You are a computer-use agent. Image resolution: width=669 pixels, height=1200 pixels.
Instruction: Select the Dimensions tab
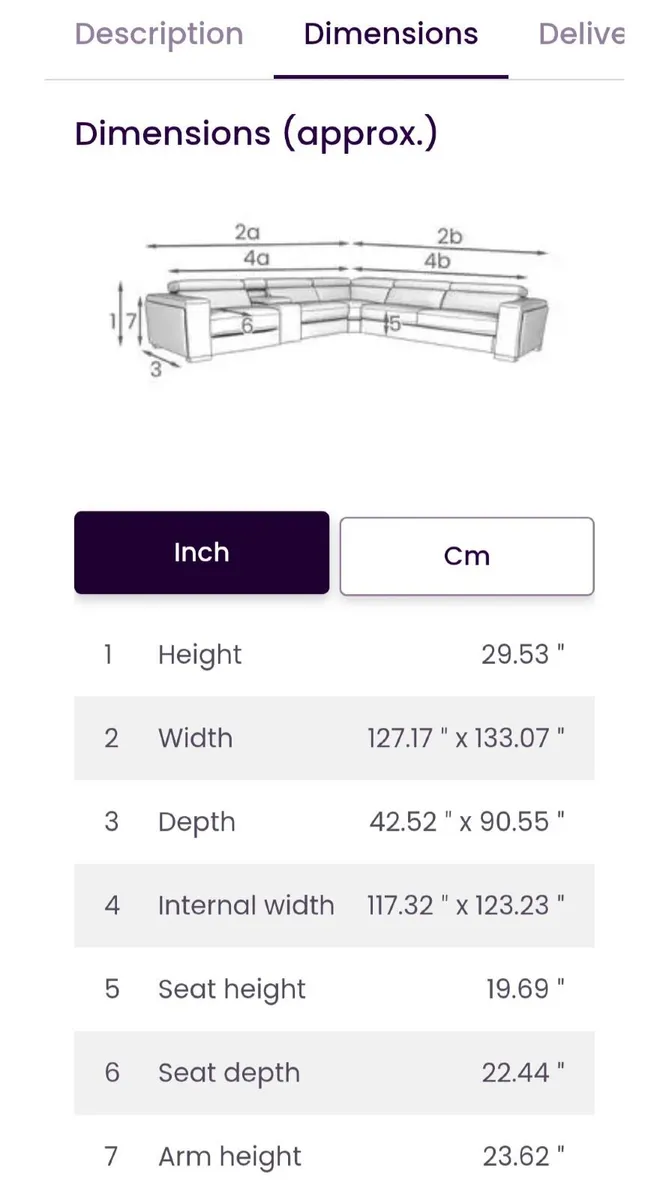[x=390, y=35]
